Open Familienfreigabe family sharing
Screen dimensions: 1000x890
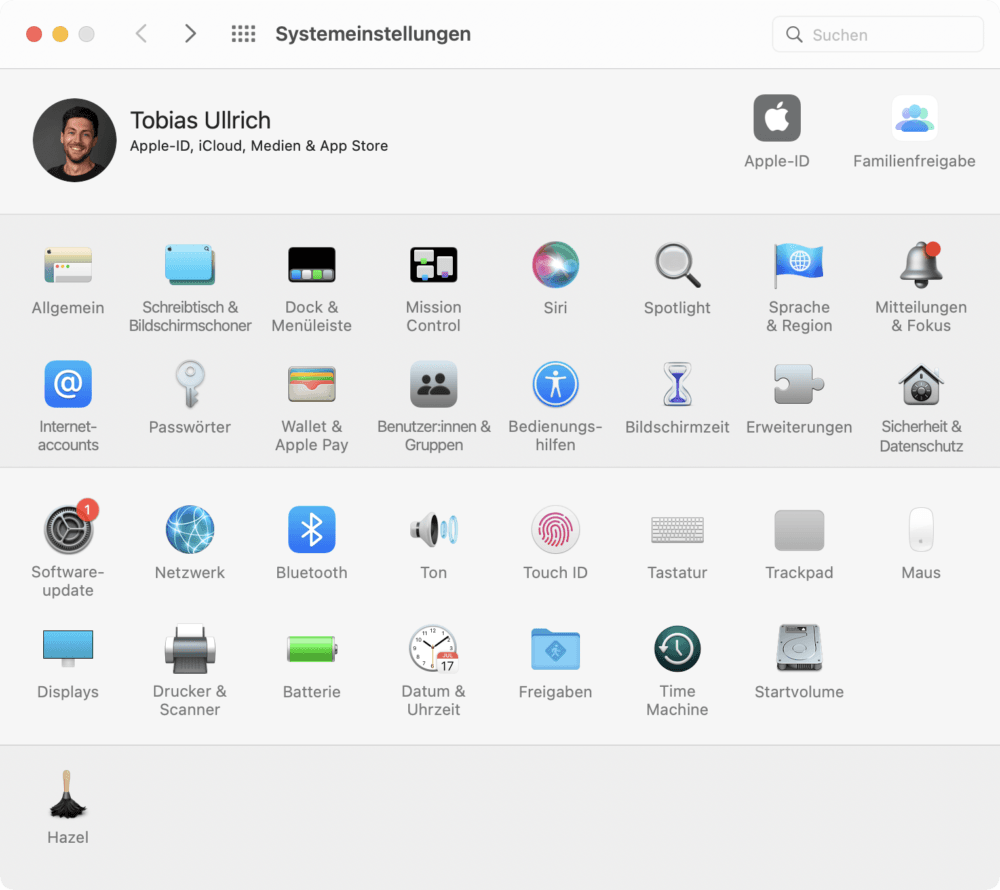(x=915, y=118)
